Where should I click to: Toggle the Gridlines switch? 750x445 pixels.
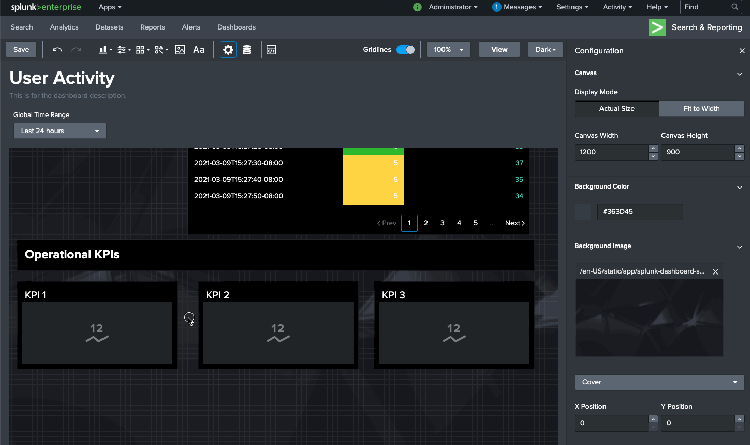(405, 49)
